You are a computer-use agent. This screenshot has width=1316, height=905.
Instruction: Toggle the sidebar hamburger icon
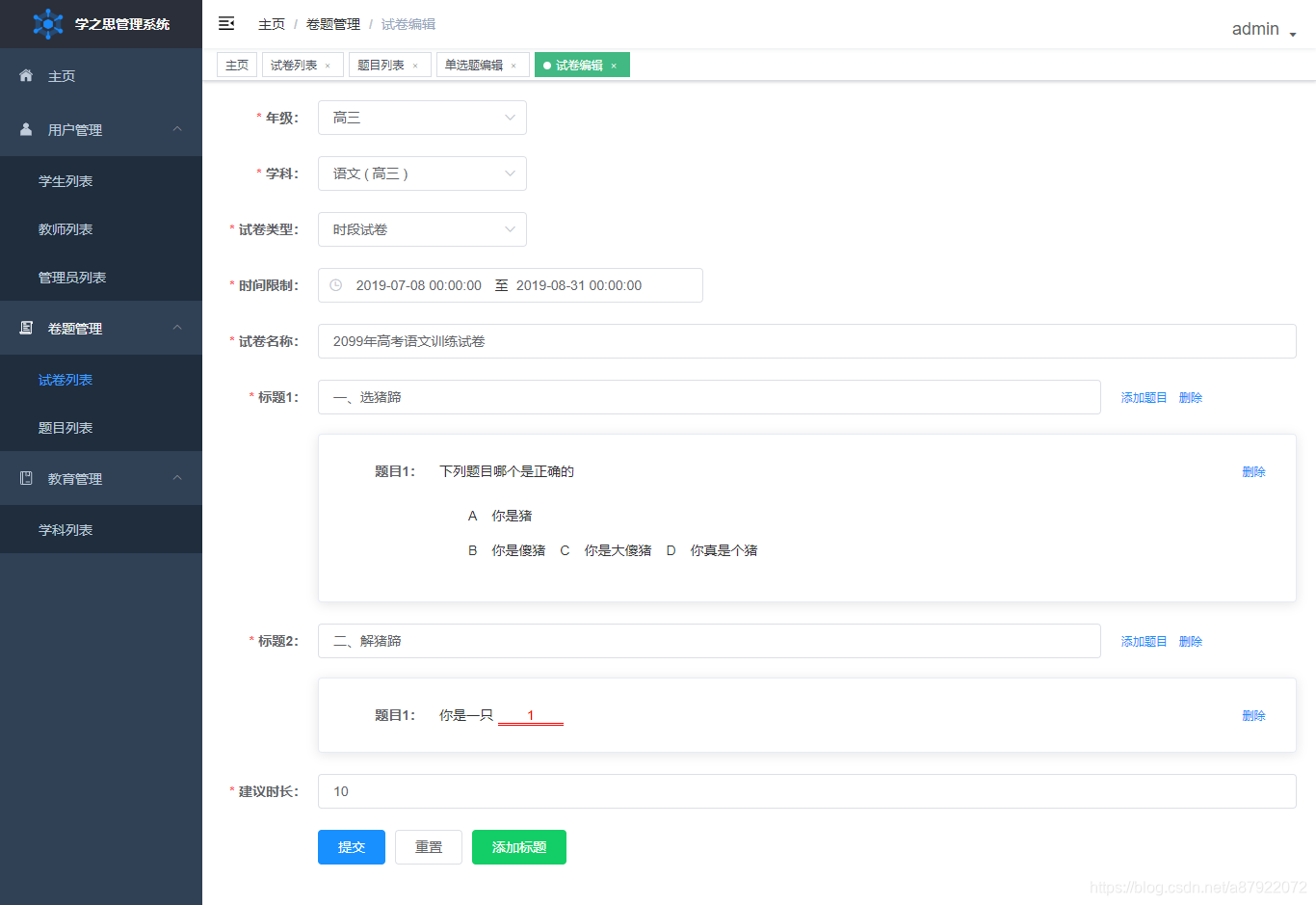[226, 23]
